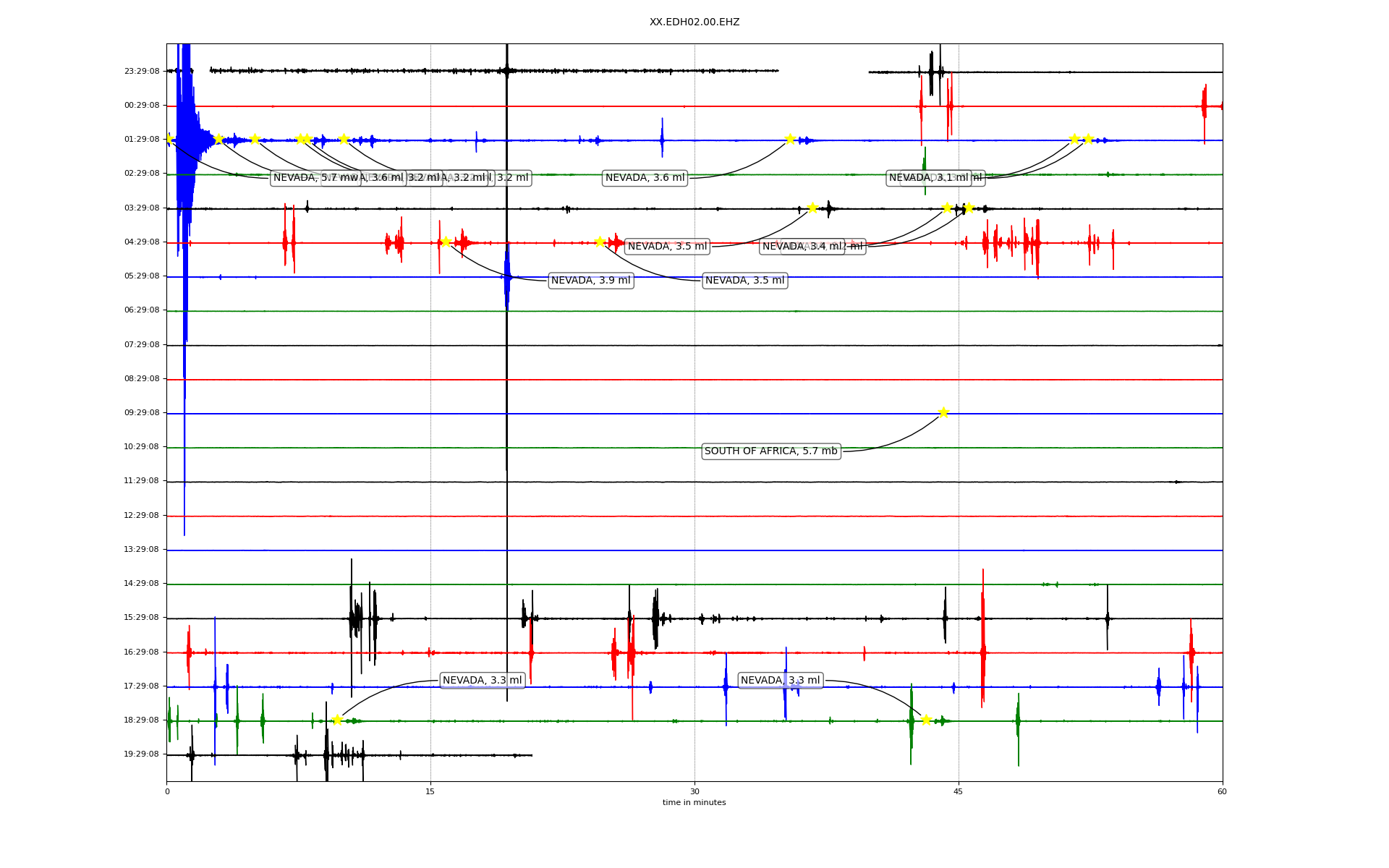Click the 11:29:08 row time label

(142, 481)
